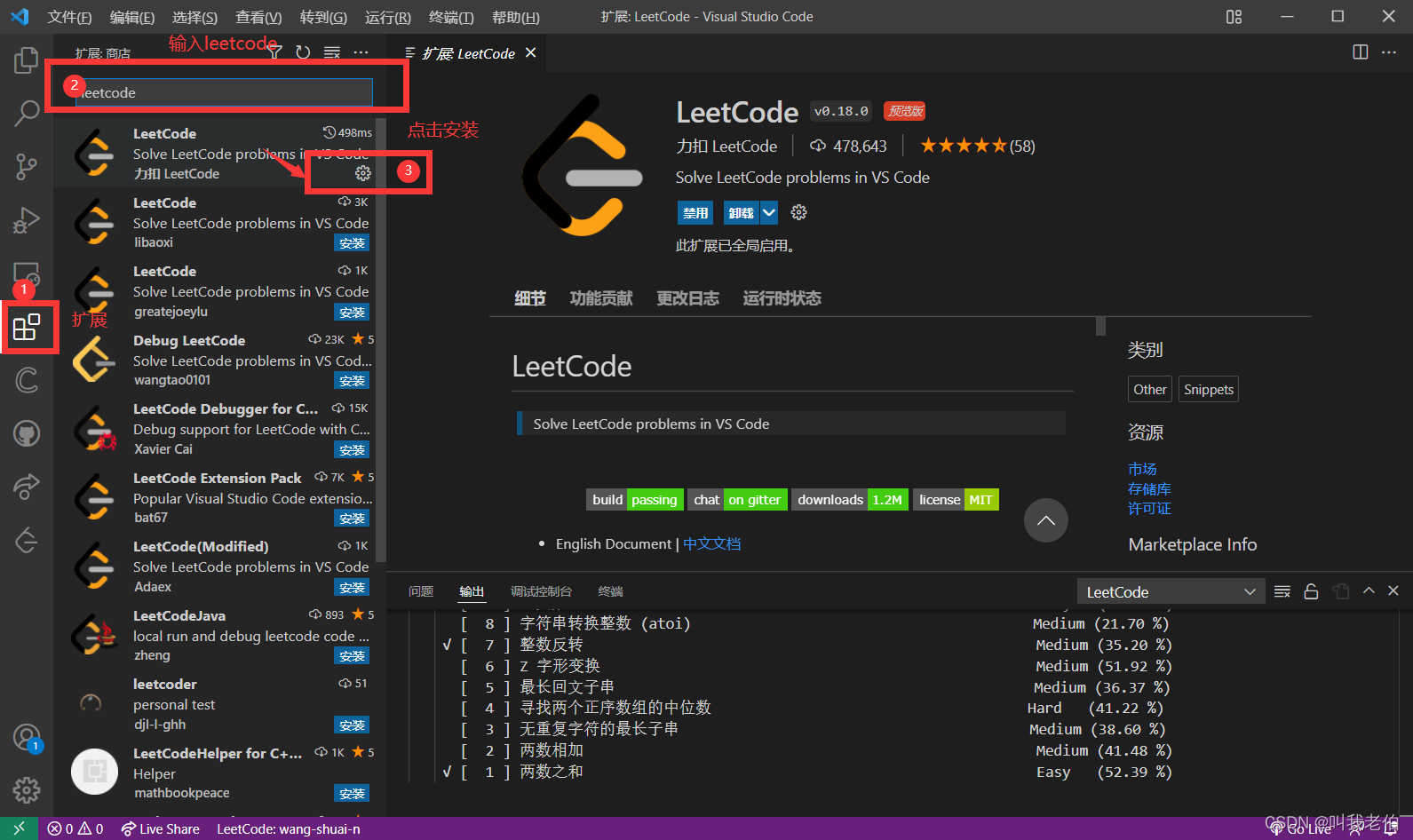Install LeetCode Extension Pack by bat67

pyautogui.click(x=352, y=519)
